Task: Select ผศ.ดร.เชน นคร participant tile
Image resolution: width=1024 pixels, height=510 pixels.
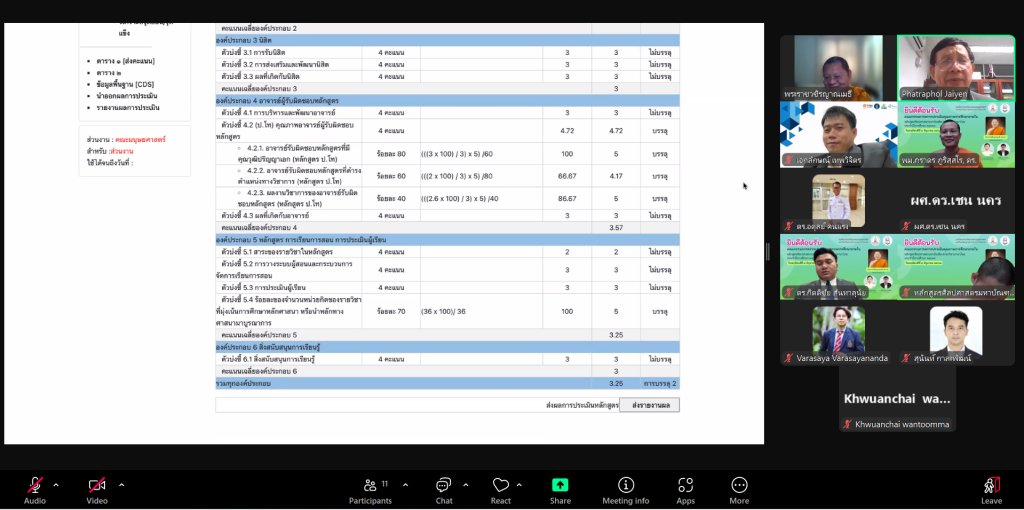Action: 956,200
